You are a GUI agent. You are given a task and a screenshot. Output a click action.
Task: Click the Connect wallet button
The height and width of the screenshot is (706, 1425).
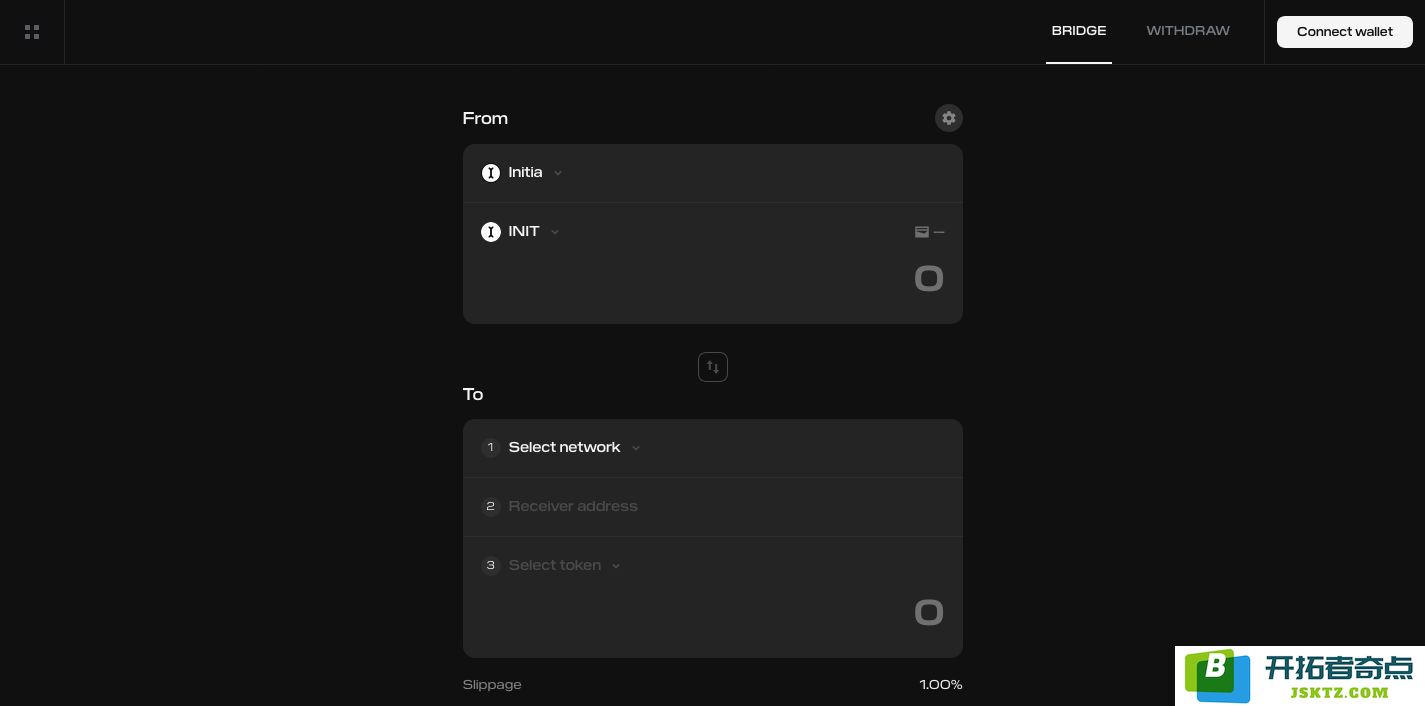coord(1345,32)
